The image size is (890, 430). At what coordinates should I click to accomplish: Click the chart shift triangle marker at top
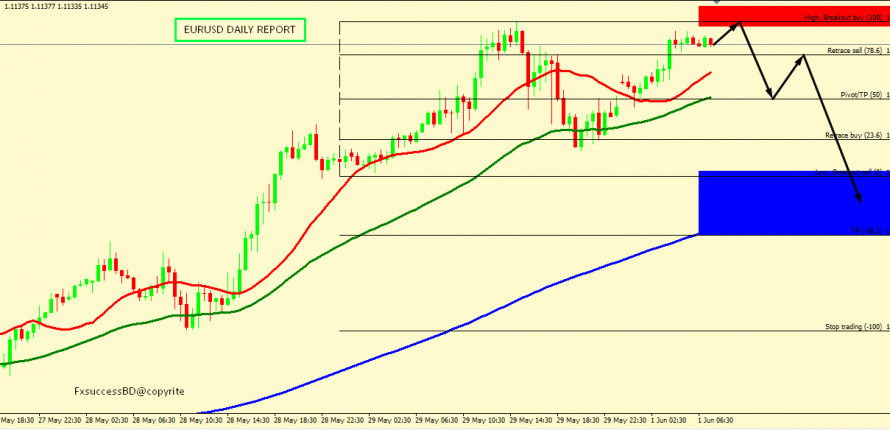(714, 3)
